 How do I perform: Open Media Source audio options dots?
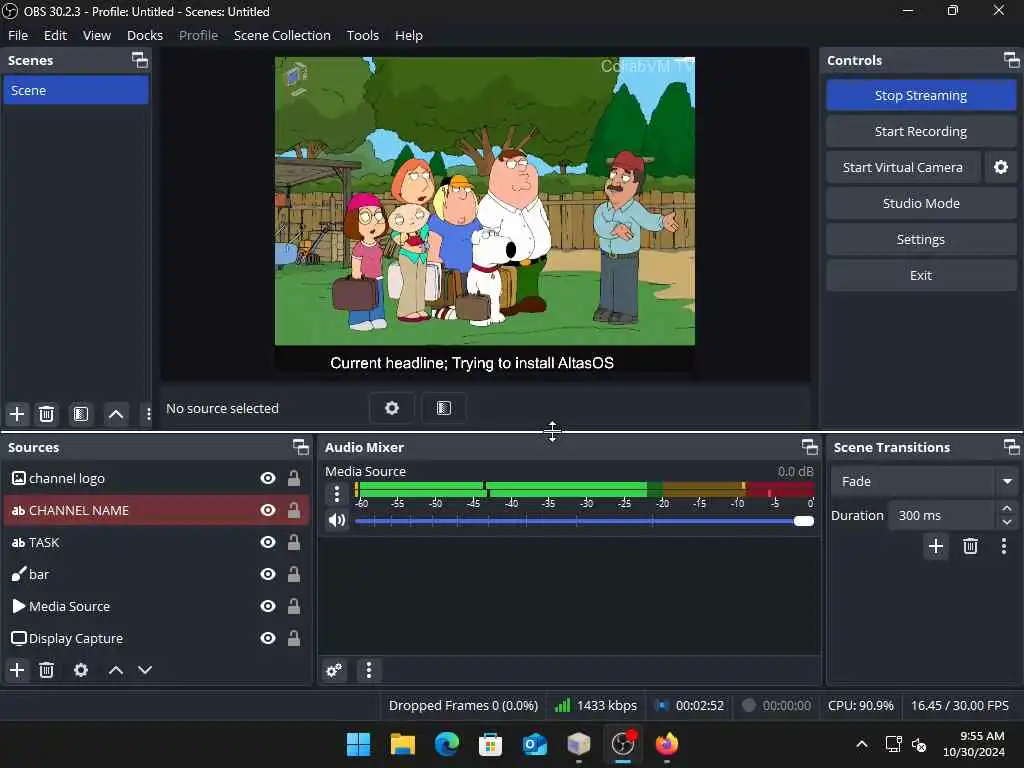(x=337, y=494)
